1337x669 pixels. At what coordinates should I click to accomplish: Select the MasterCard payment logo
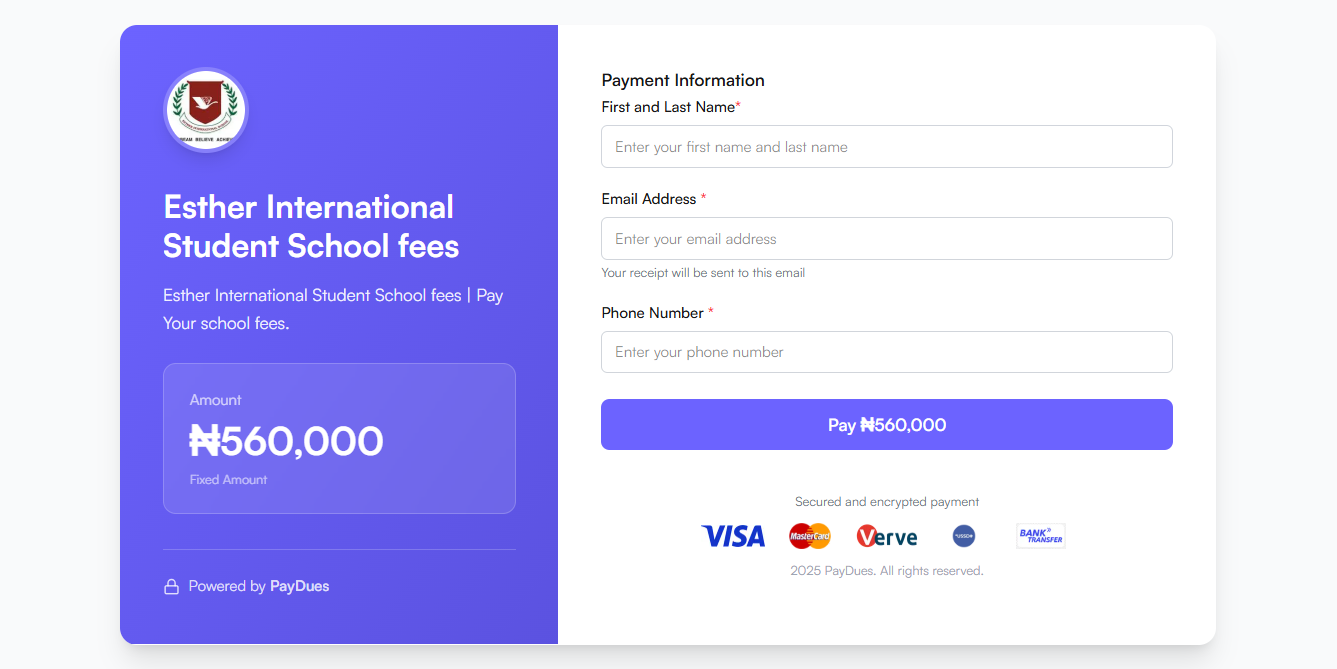point(810,537)
